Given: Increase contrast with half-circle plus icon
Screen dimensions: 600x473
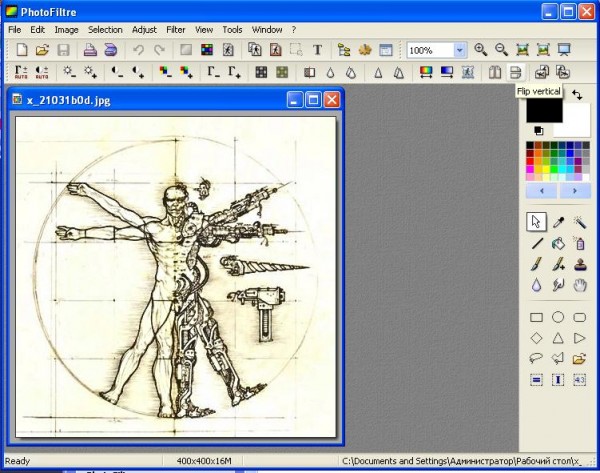Looking at the screenshot, I should click(138, 72).
